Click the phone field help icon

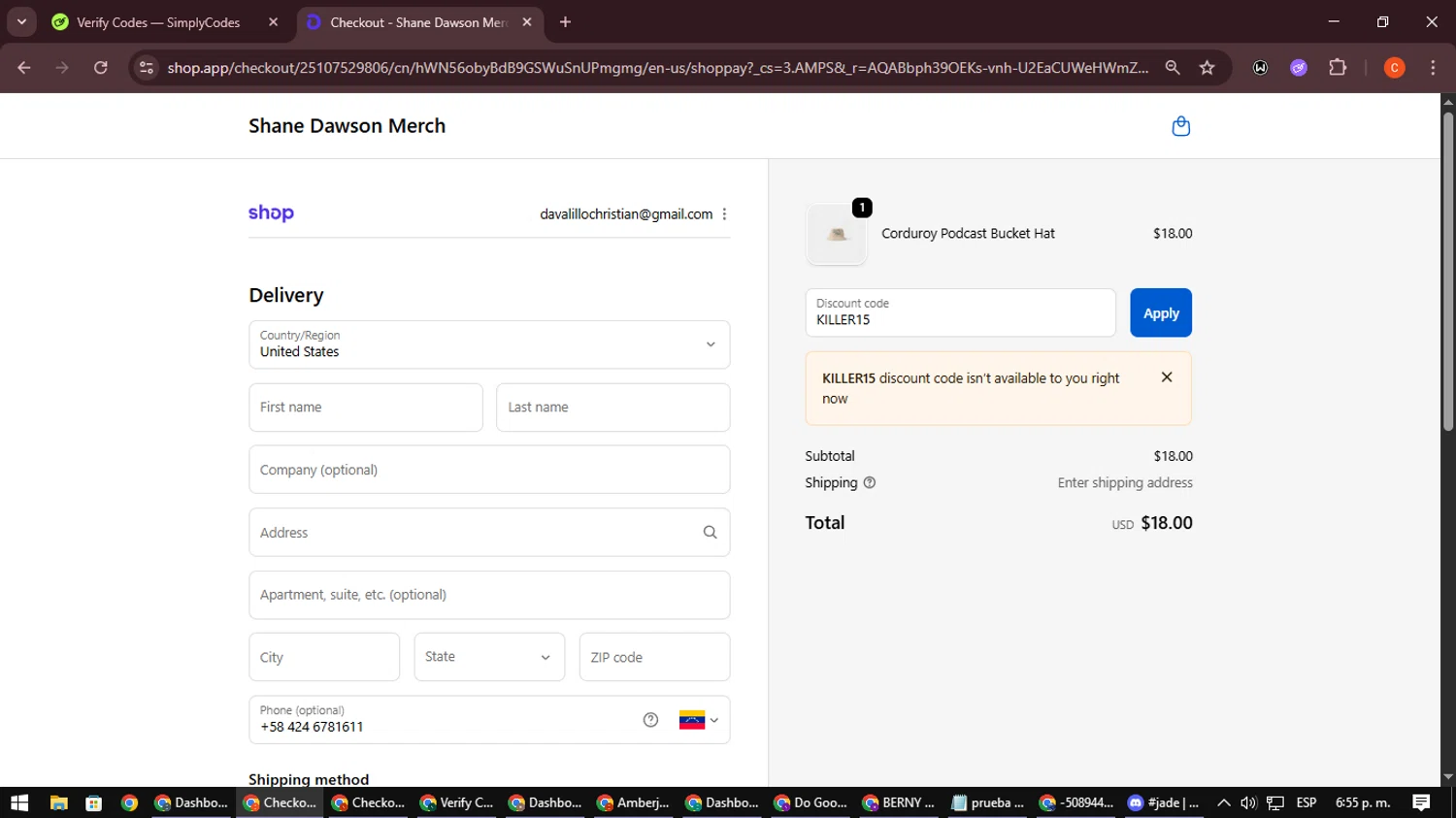[650, 720]
